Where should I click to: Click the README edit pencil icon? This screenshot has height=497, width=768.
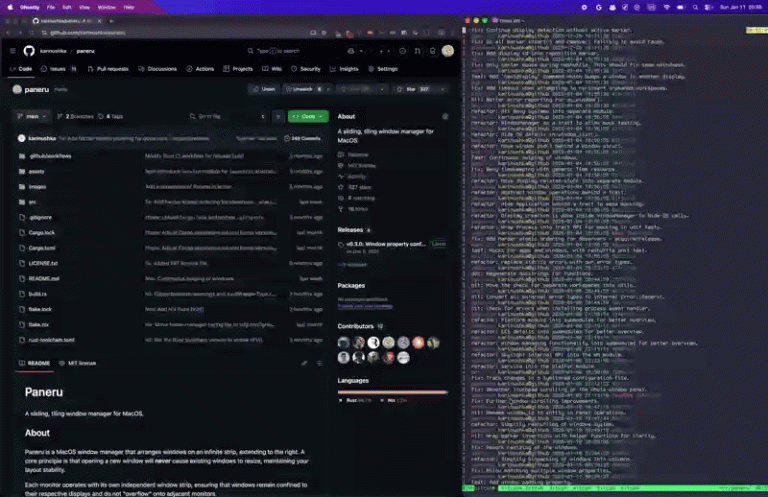(304, 363)
